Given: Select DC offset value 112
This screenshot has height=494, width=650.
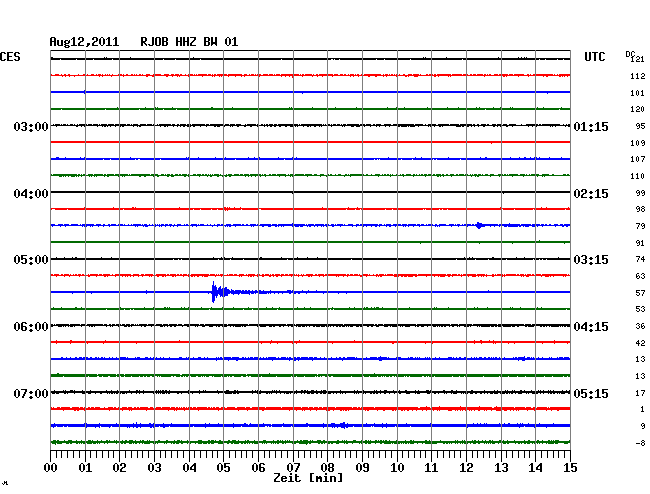Looking at the screenshot, I should 638,76.
